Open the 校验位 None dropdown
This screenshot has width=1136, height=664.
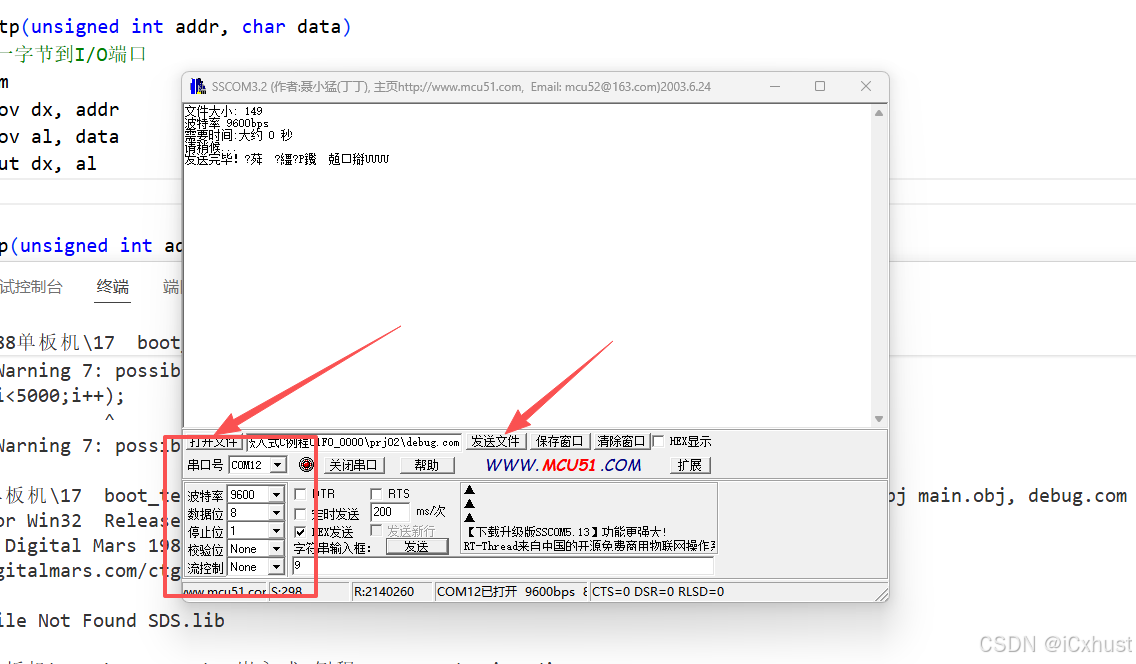[276, 549]
